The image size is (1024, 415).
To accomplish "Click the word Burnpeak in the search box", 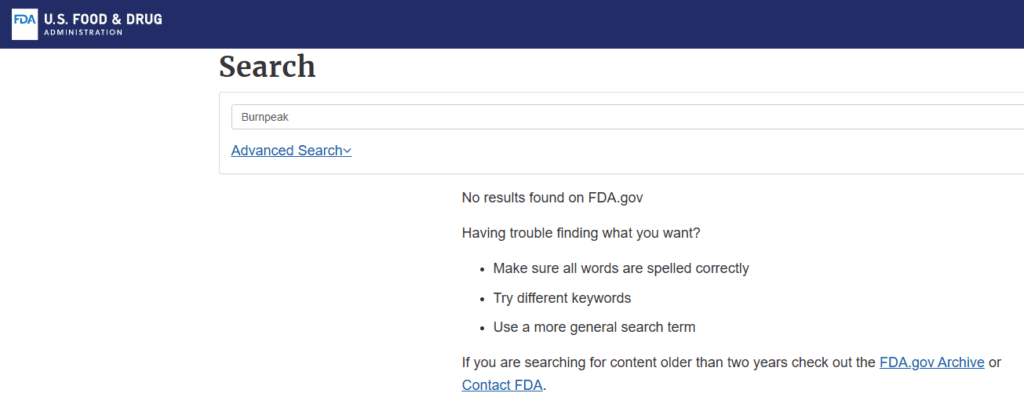I will (264, 118).
